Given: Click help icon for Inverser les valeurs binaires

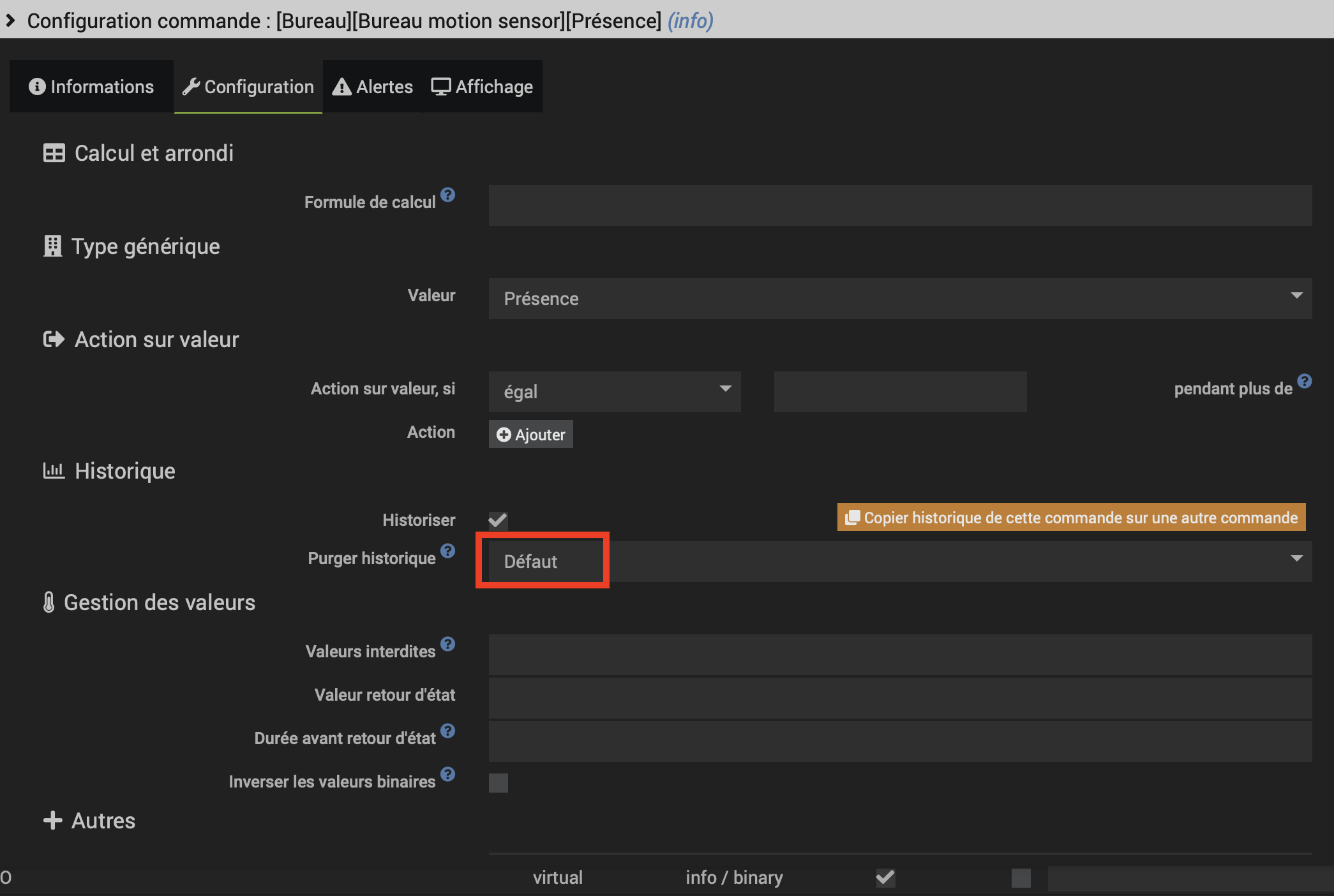Looking at the screenshot, I should point(448,774).
